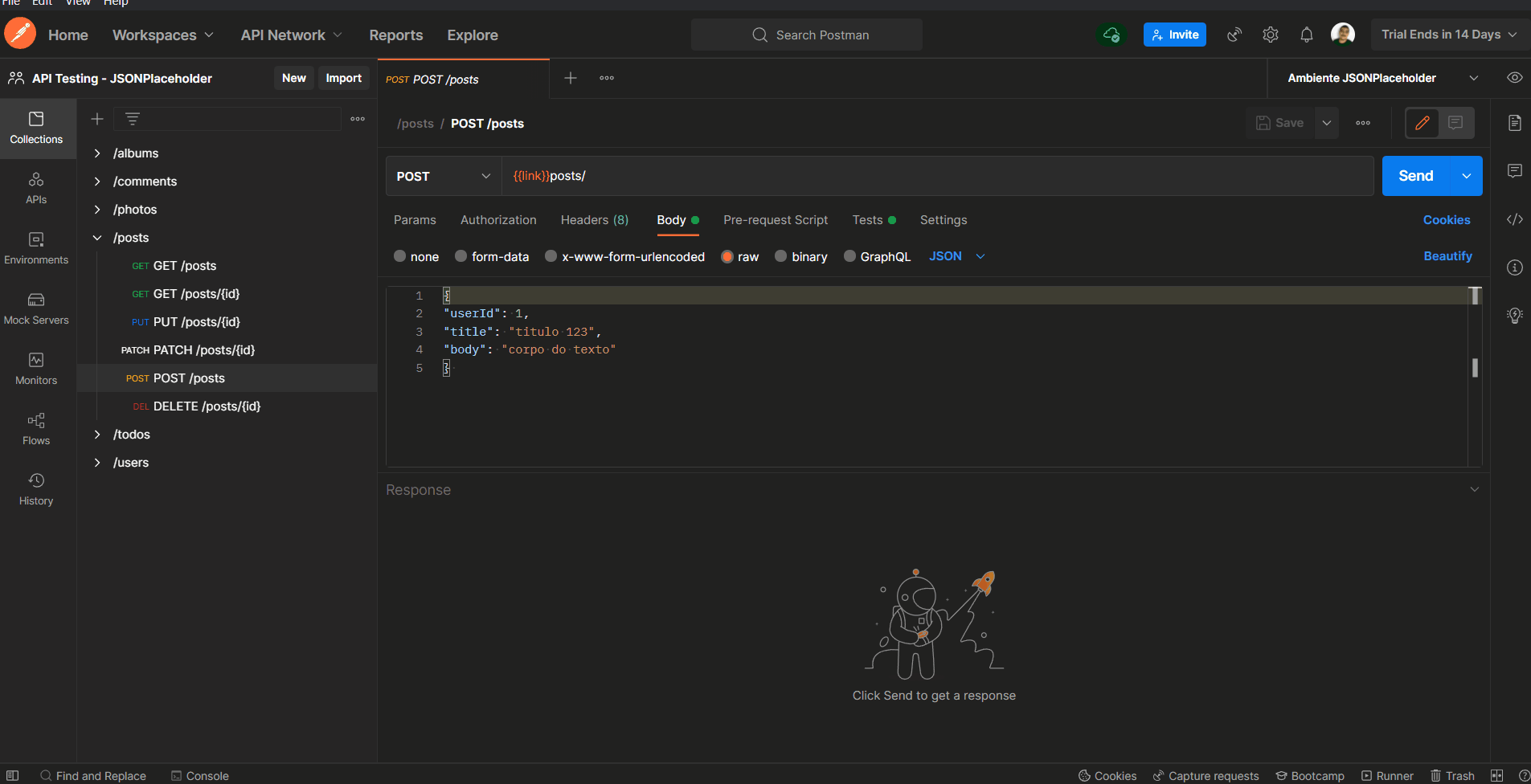Click the Beautify link
The width and height of the screenshot is (1531, 784).
1447,256
